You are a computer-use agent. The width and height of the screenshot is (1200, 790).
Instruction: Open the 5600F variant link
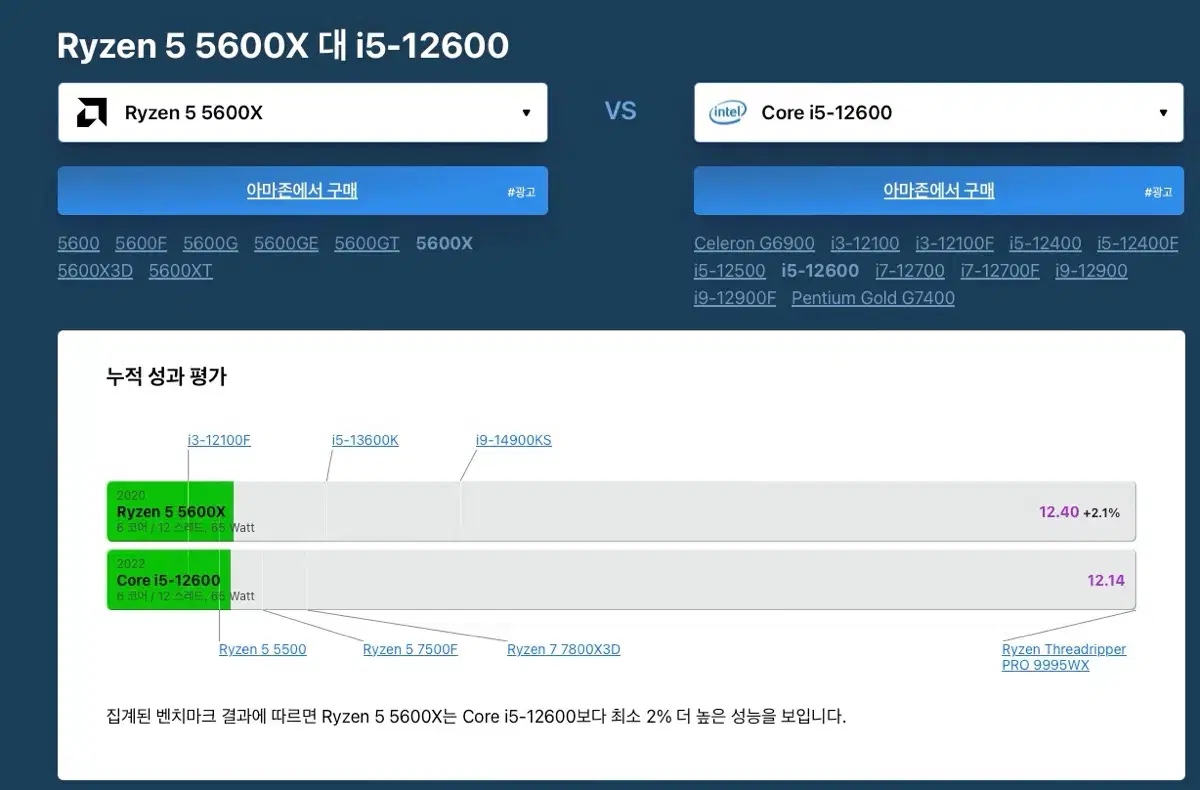coord(141,243)
